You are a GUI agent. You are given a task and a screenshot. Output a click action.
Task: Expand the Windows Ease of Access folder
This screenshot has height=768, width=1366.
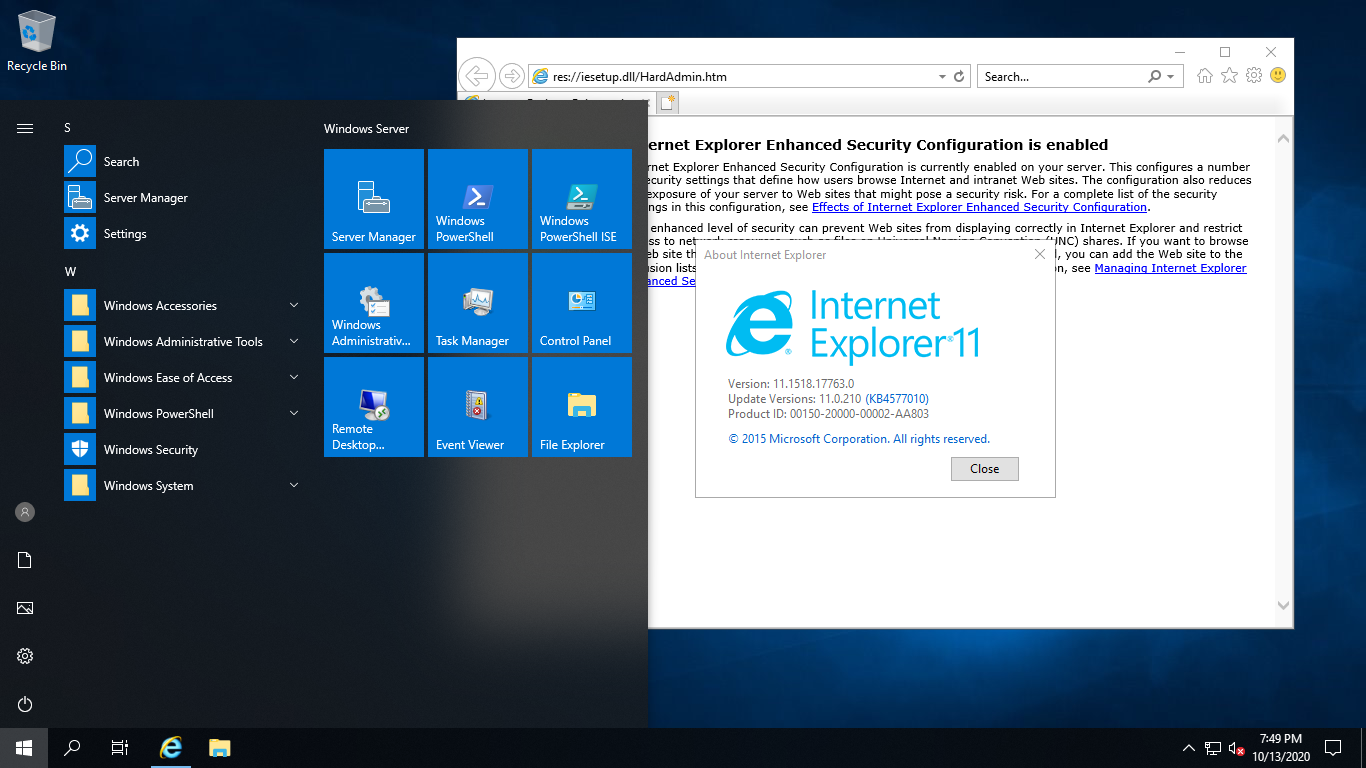click(x=184, y=378)
